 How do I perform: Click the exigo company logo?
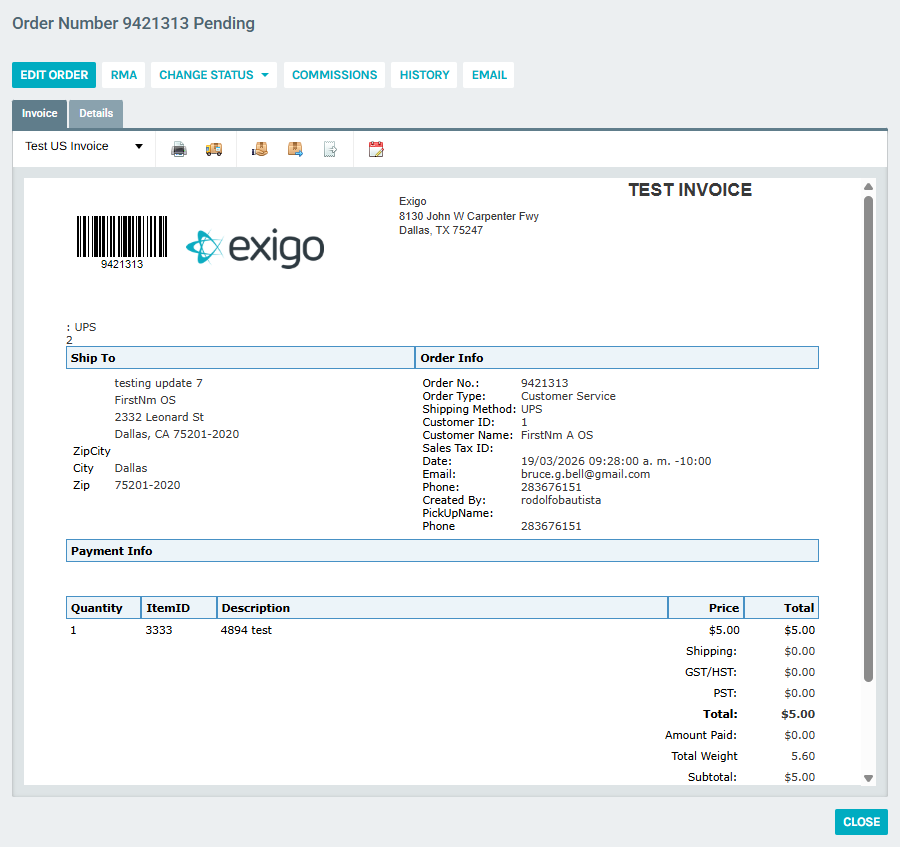(254, 243)
